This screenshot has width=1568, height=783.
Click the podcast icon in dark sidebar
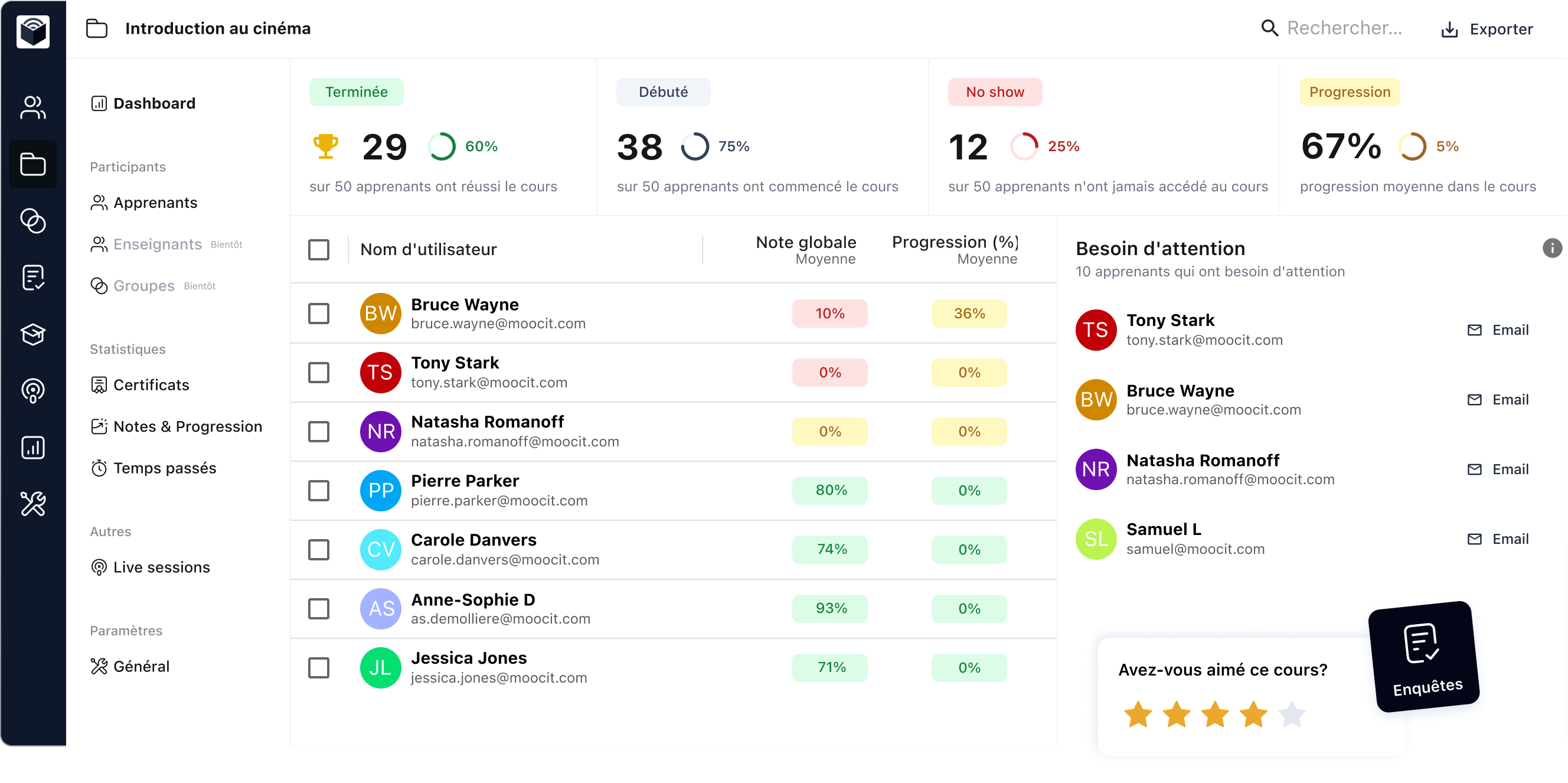[33, 390]
